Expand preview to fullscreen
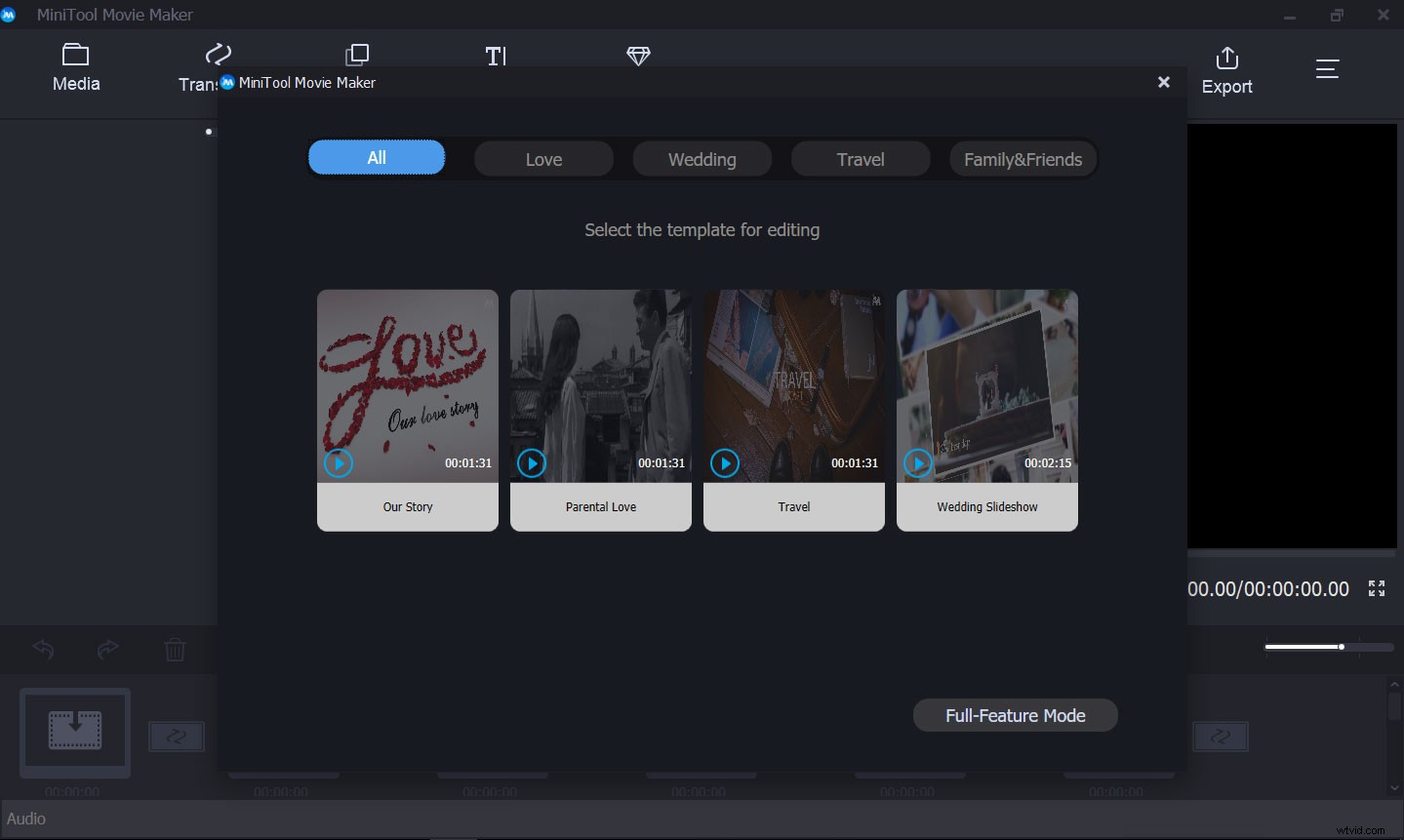Screen dimensions: 1404x840 pyautogui.click(x=1376, y=588)
